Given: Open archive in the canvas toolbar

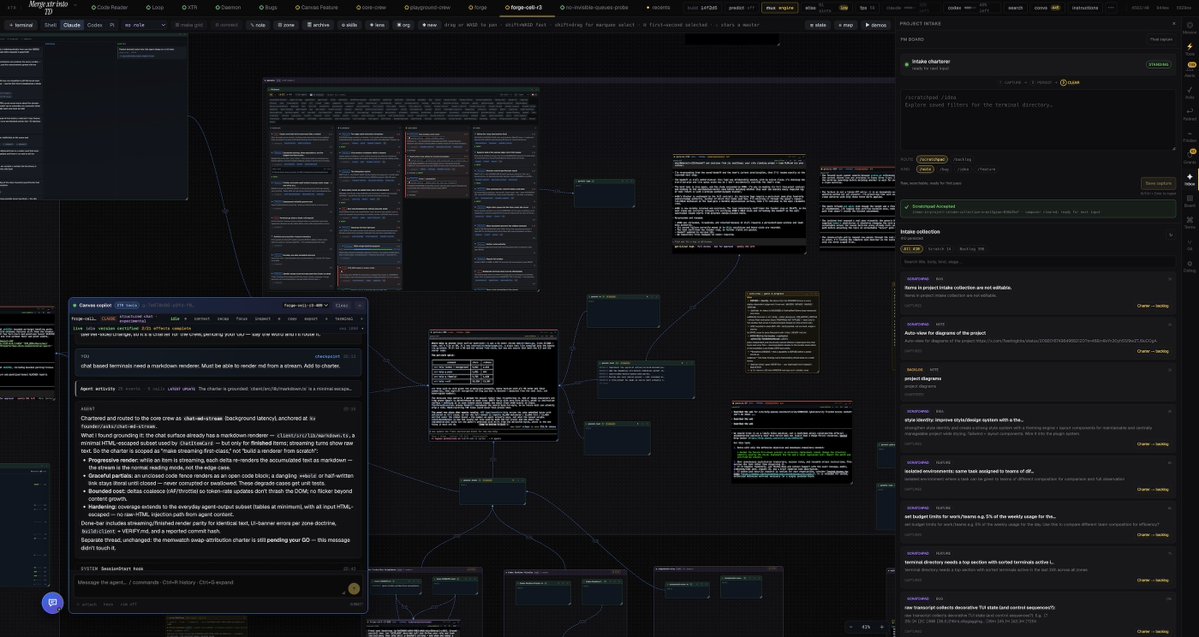Looking at the screenshot, I should (x=318, y=25).
